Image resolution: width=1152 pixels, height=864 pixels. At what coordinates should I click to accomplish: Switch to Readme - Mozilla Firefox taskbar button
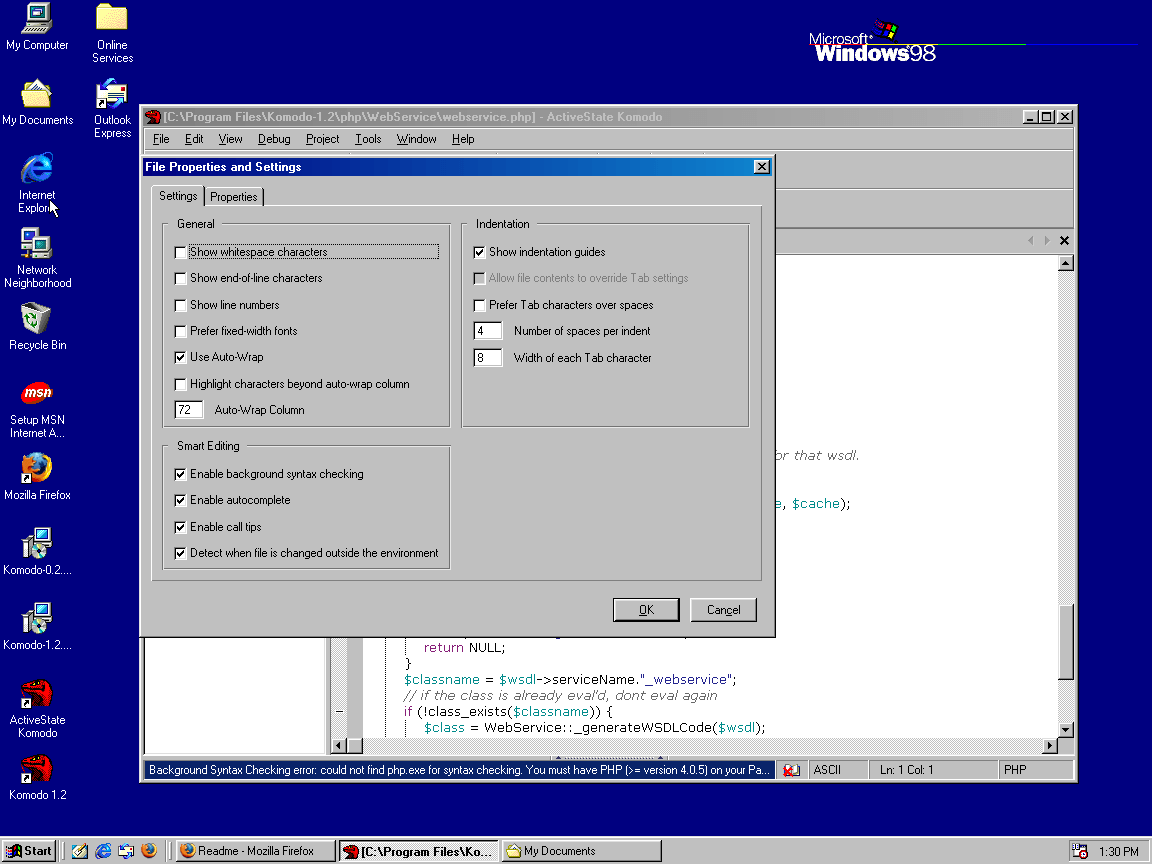[x=256, y=851]
